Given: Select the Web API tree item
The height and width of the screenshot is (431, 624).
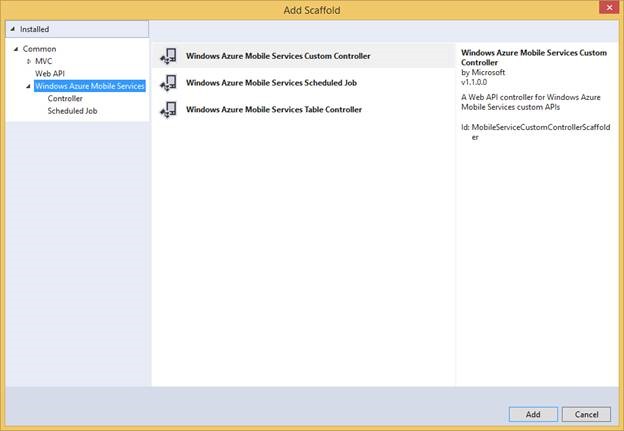Looking at the screenshot, I should (x=50, y=74).
